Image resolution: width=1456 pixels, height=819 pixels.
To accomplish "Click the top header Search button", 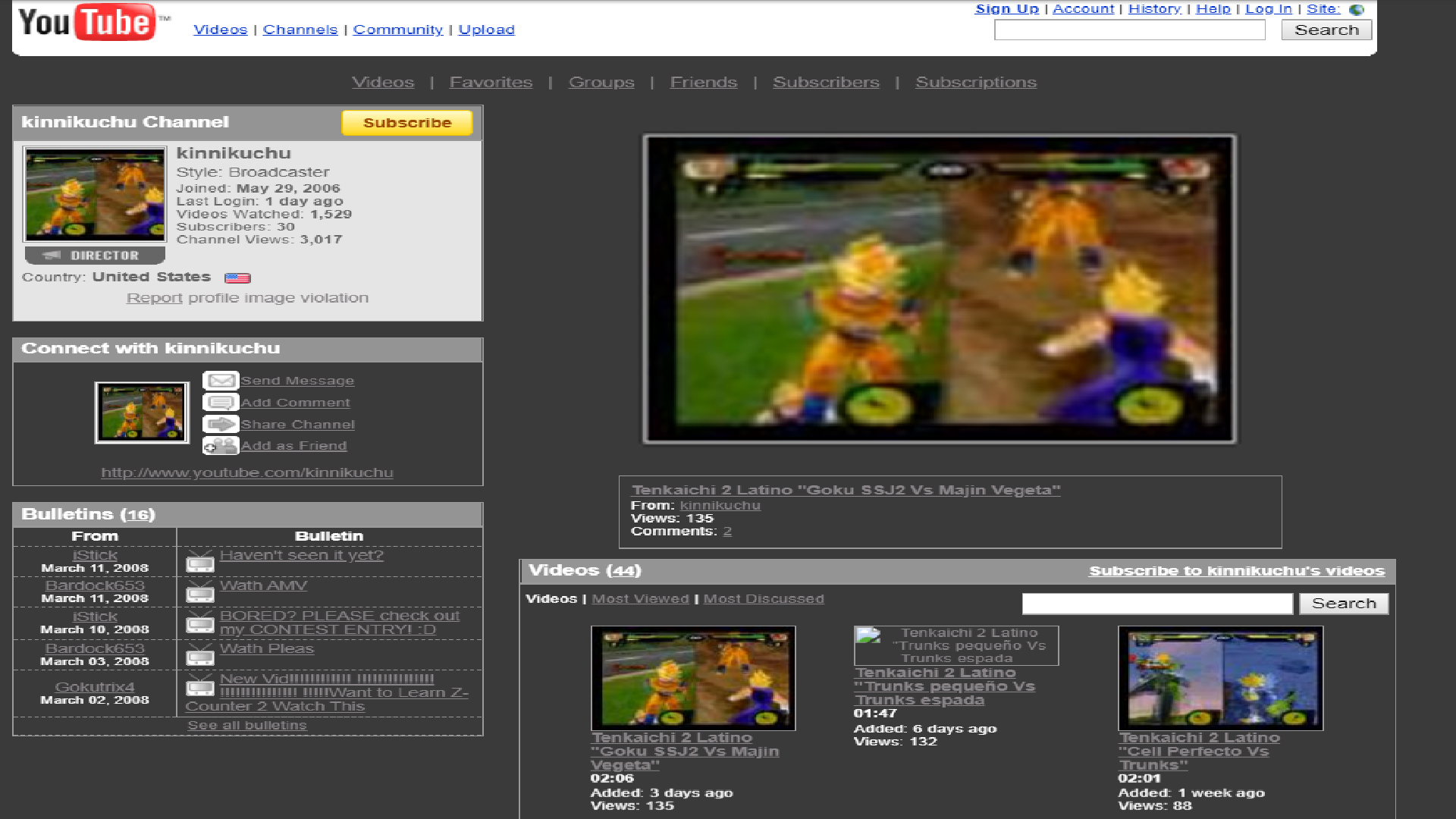I will tap(1326, 30).
